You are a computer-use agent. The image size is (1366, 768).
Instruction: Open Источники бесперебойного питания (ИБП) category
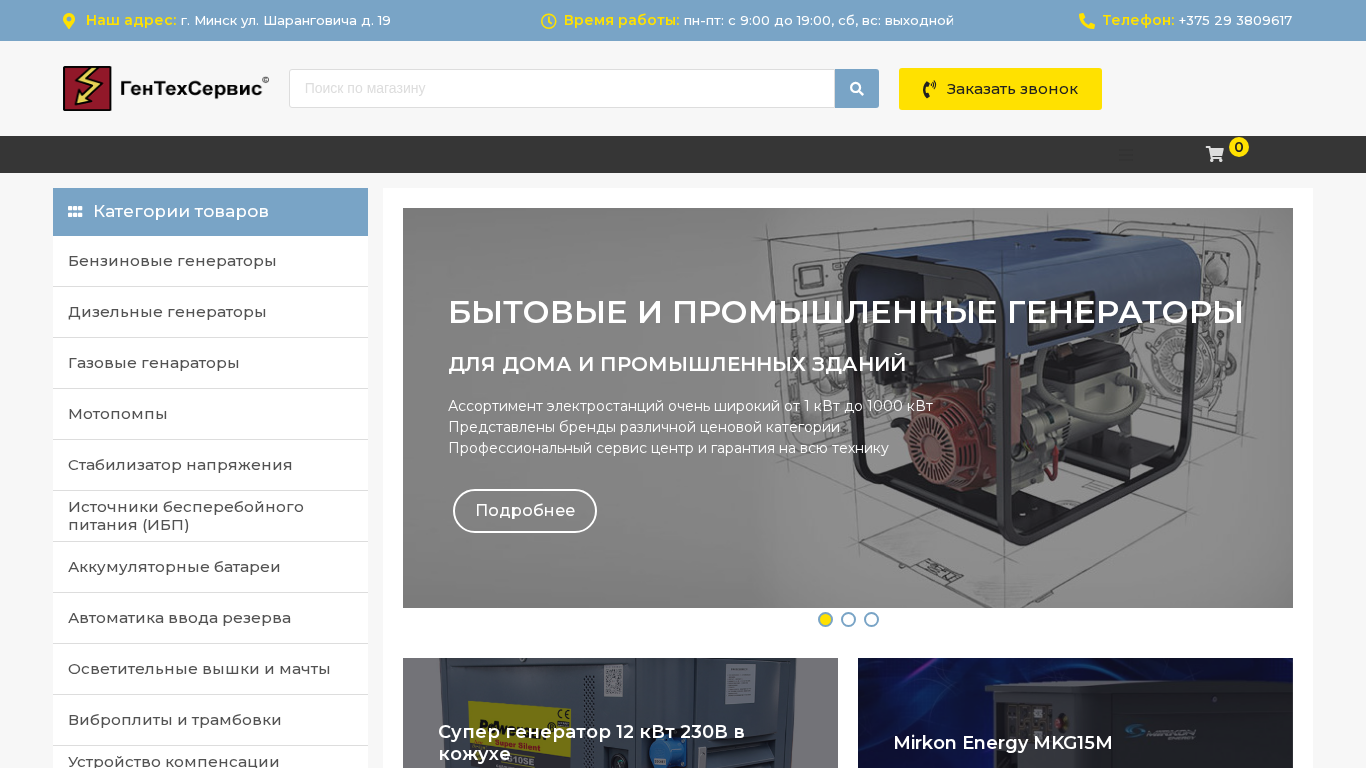click(x=210, y=516)
